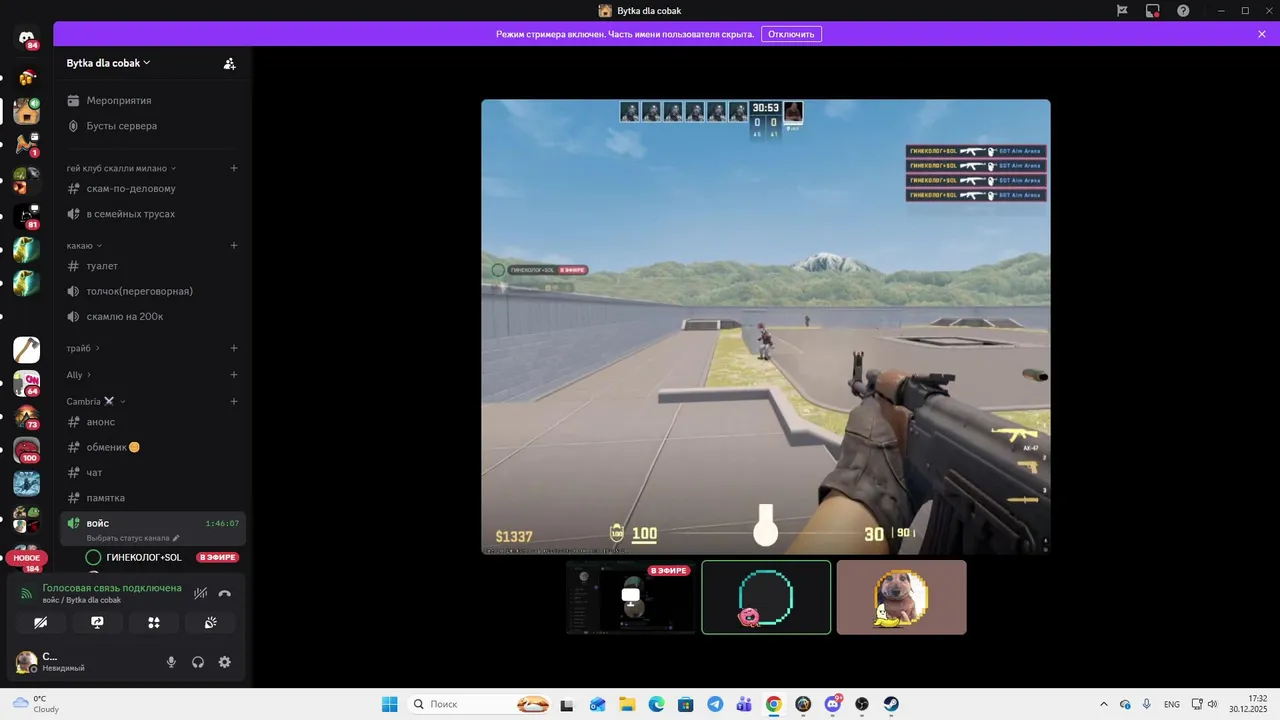1280x720 pixels.
Task: Open user settings gear
Action: click(x=225, y=662)
